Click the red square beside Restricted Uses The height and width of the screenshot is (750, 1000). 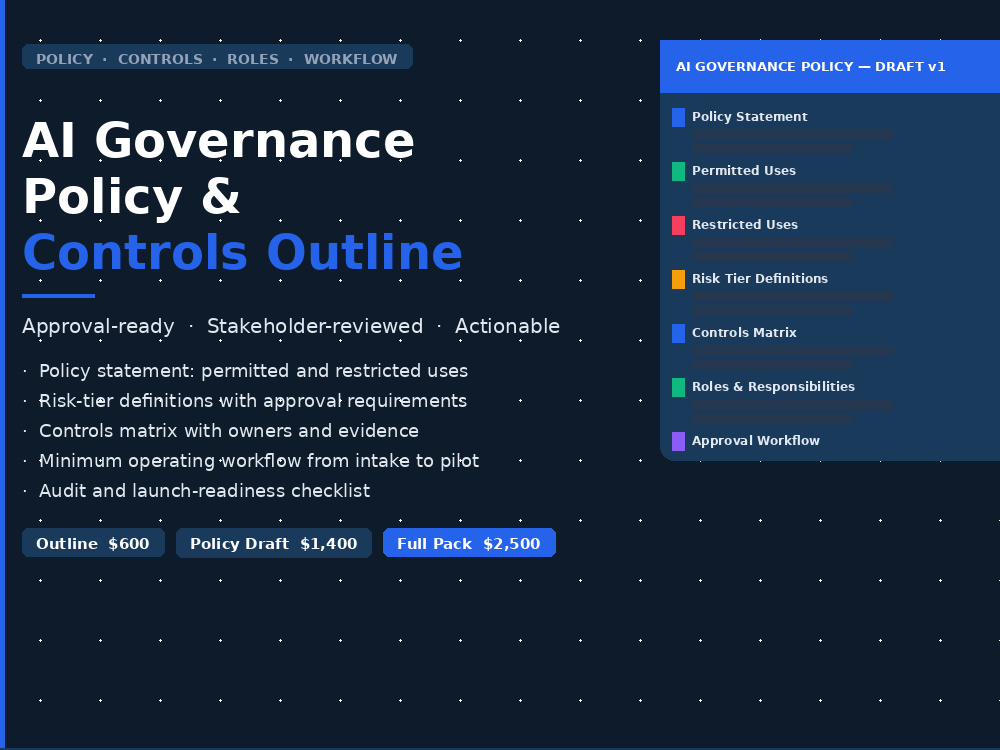[x=679, y=225]
